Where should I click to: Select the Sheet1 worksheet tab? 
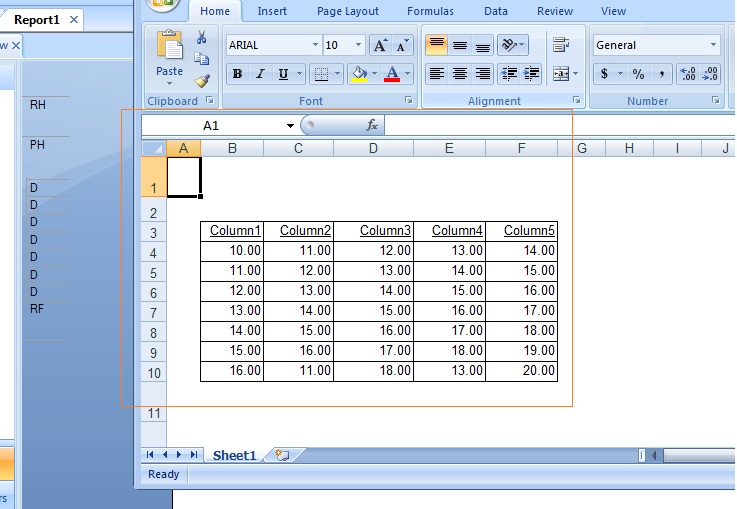[x=234, y=455]
